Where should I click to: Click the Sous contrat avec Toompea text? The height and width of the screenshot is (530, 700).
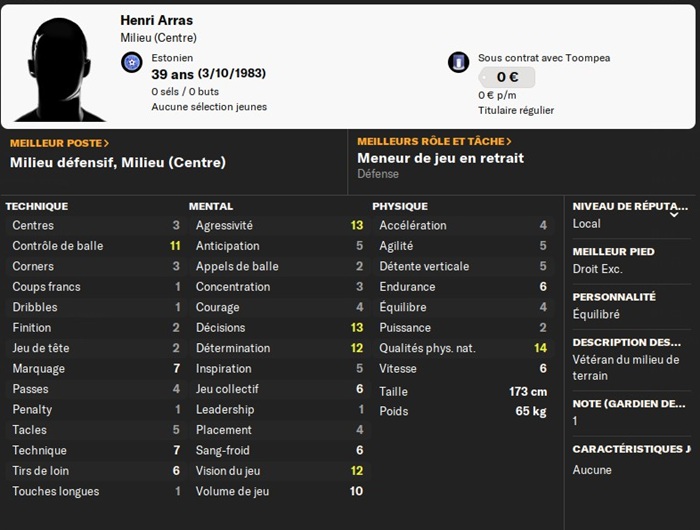[x=544, y=58]
